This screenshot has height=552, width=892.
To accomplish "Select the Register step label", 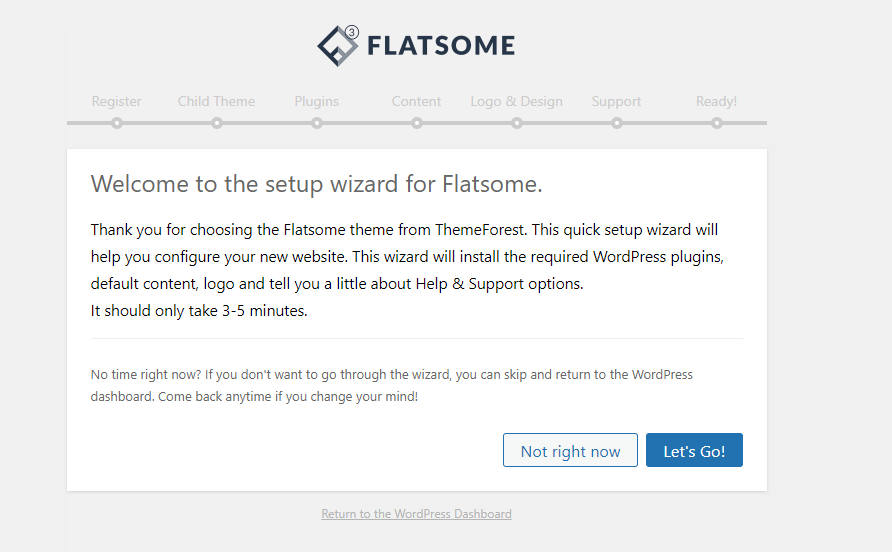I will coord(117,101).
